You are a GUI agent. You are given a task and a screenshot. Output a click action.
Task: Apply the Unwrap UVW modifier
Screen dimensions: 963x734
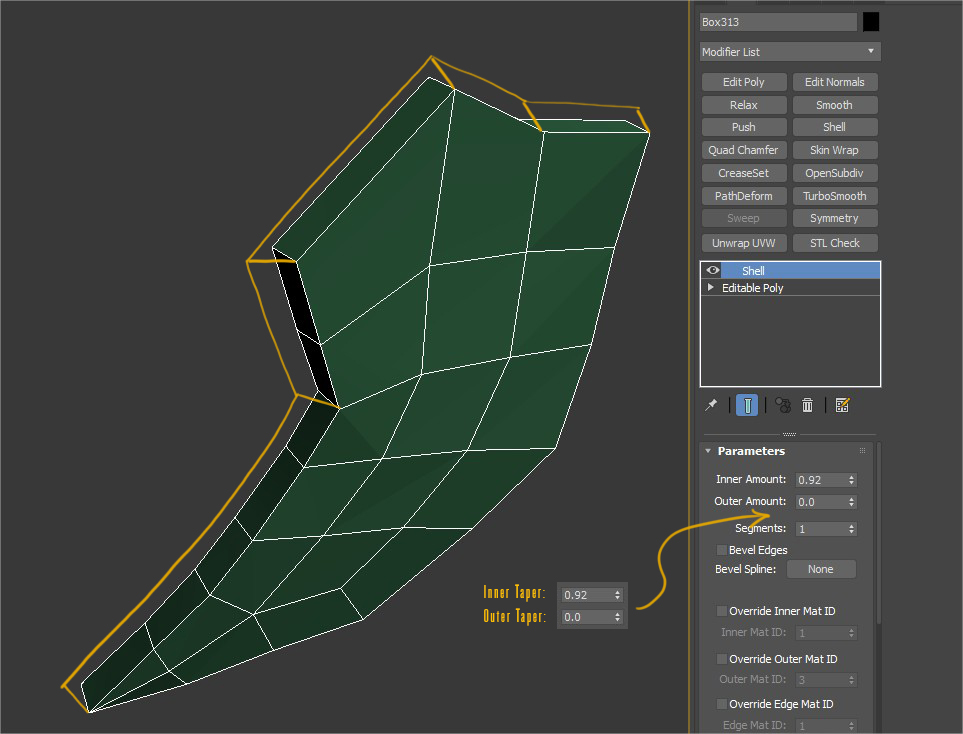[x=743, y=242]
